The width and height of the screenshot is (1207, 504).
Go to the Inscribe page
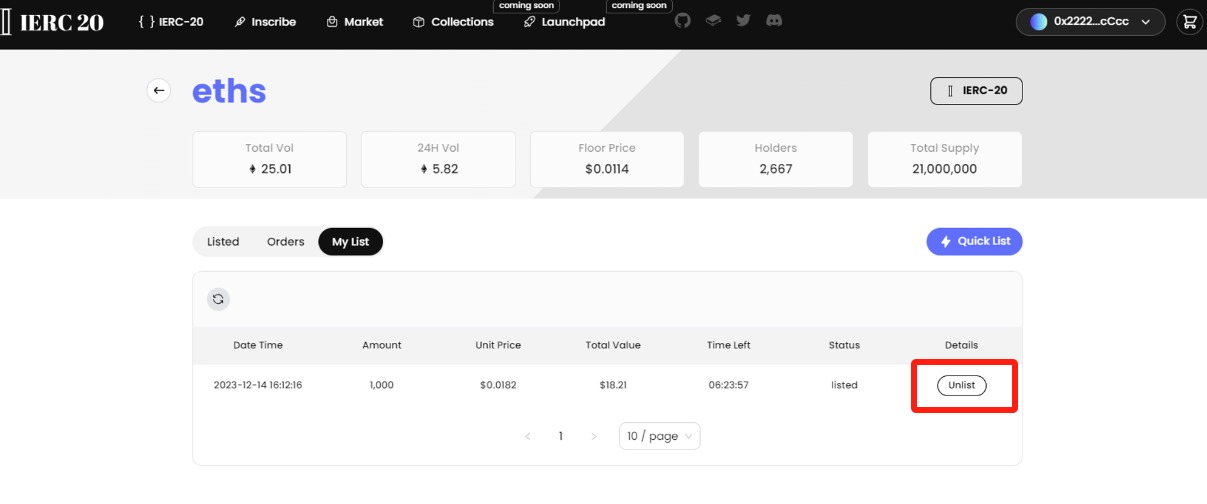pos(265,22)
